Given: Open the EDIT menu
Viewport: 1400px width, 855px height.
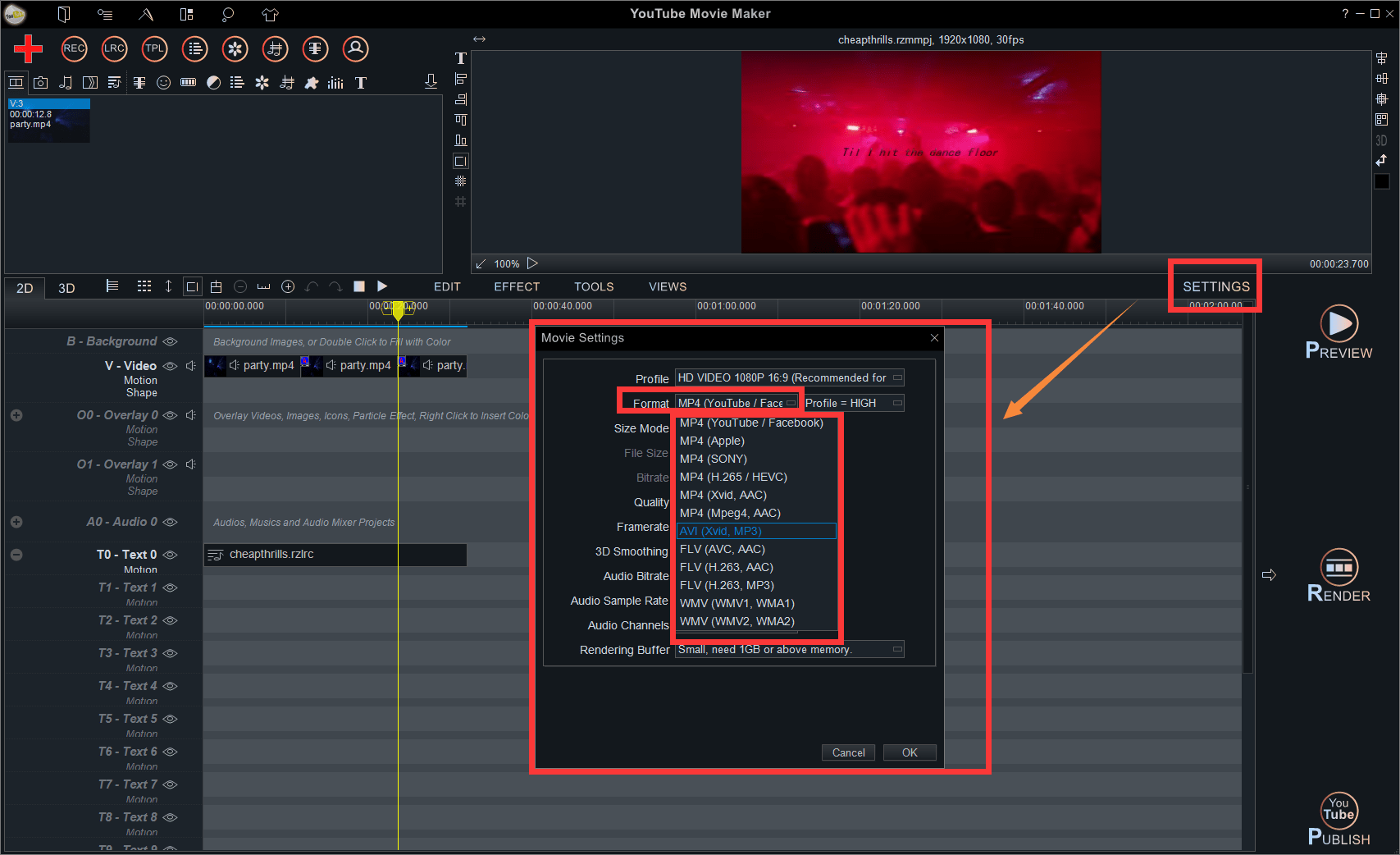Looking at the screenshot, I should [x=447, y=286].
